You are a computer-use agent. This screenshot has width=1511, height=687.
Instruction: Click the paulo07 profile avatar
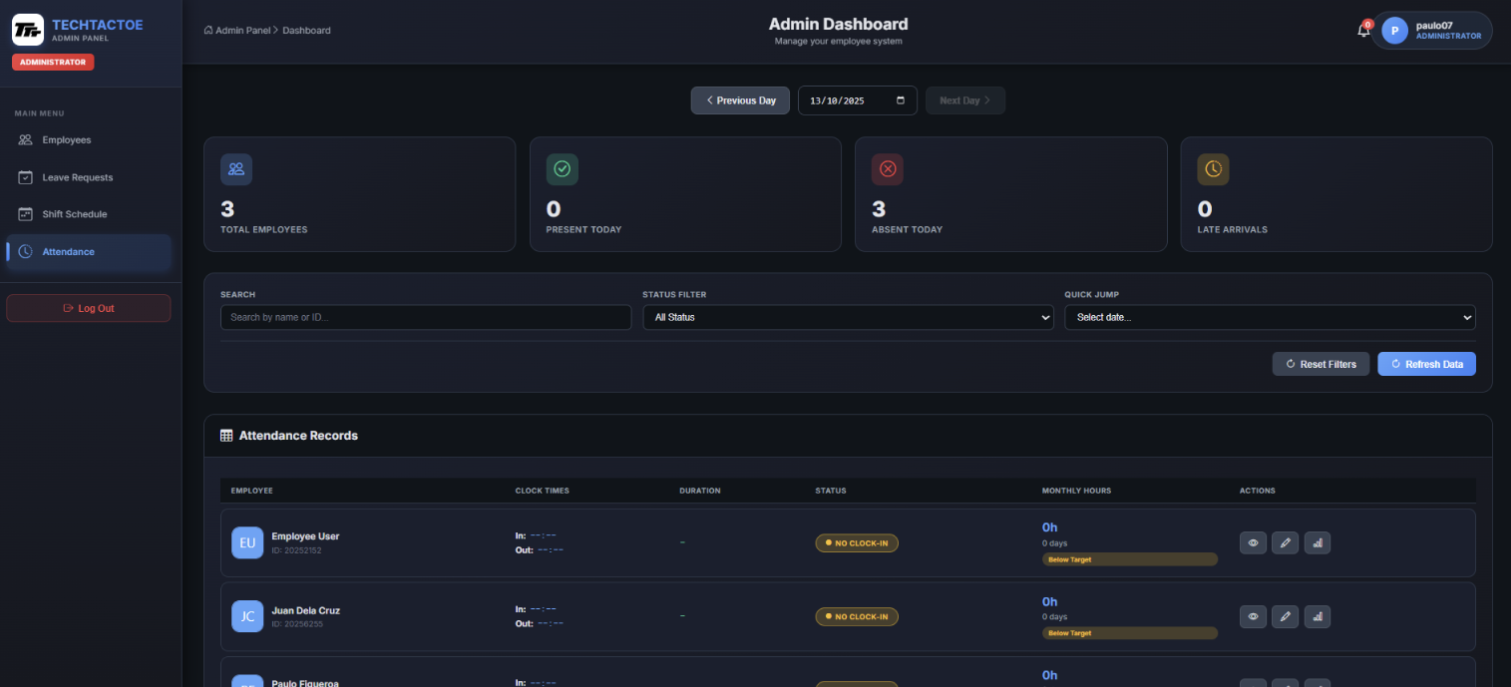[x=1394, y=31]
